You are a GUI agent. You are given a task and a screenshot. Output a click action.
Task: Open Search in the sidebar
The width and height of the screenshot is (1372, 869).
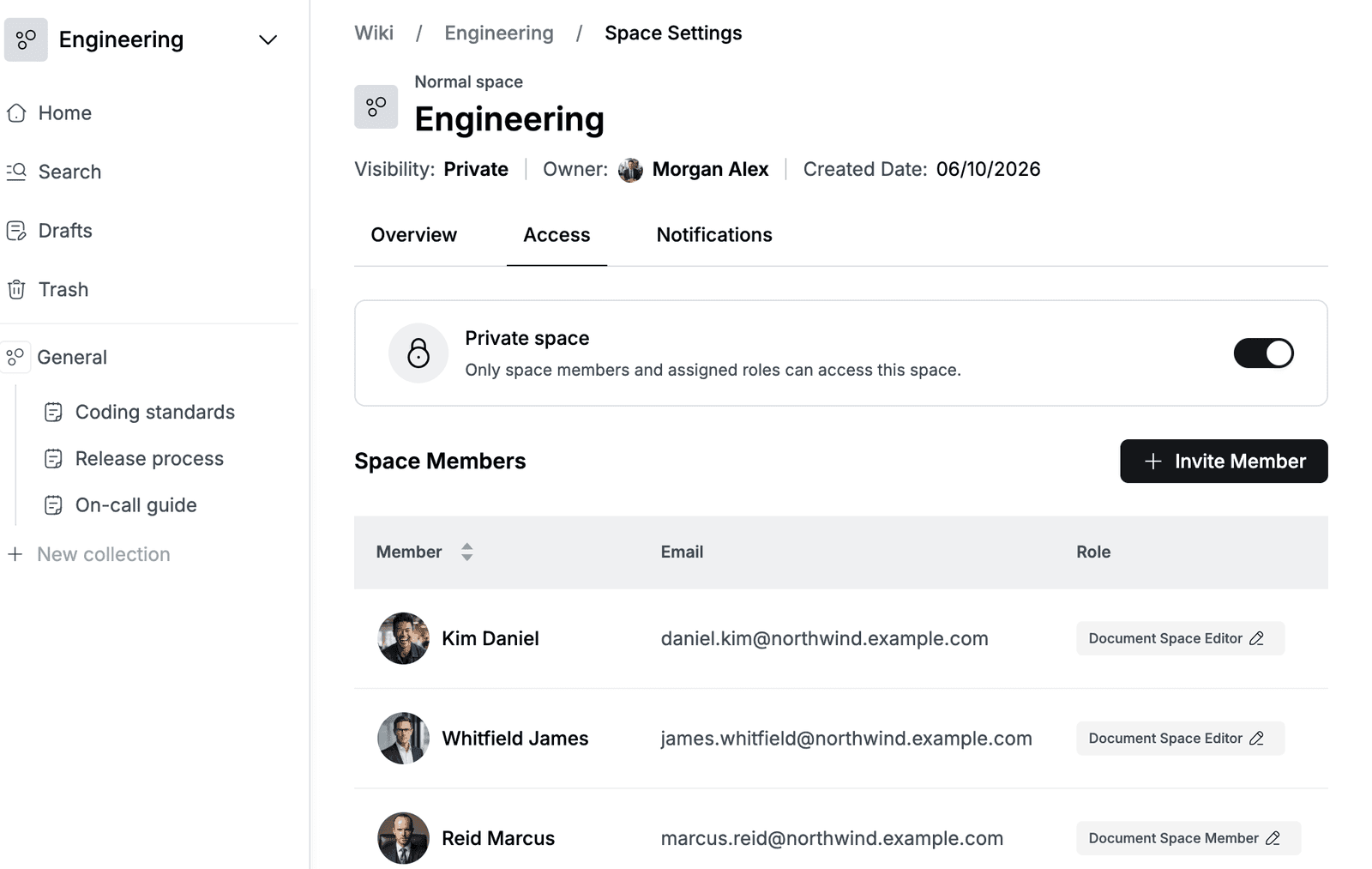coord(69,172)
